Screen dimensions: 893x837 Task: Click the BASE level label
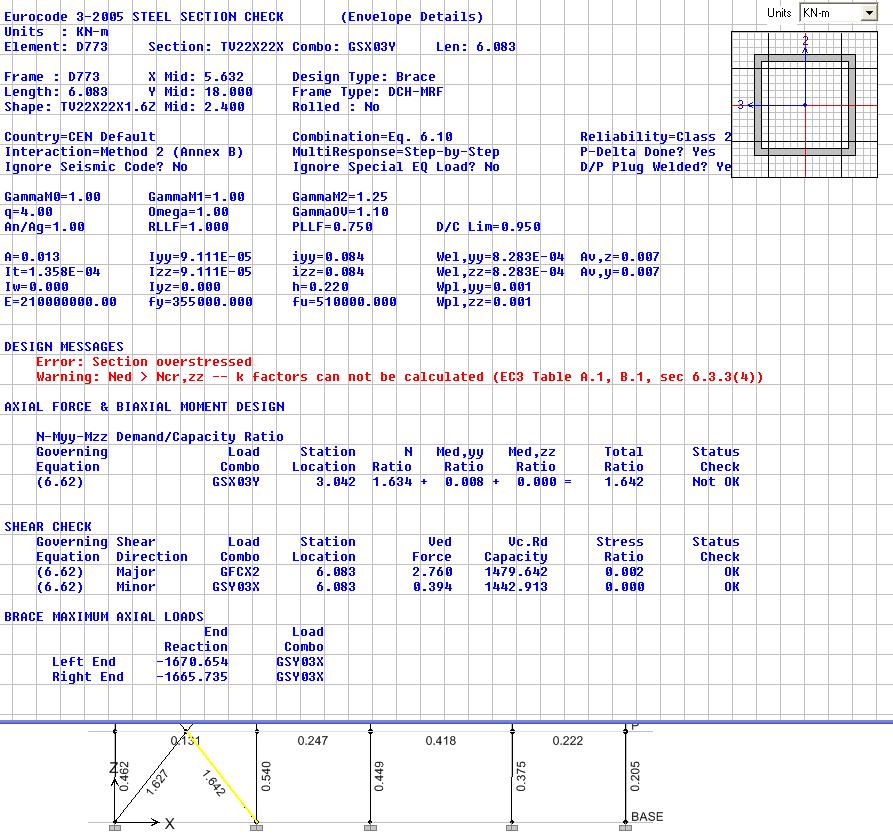[x=647, y=817]
